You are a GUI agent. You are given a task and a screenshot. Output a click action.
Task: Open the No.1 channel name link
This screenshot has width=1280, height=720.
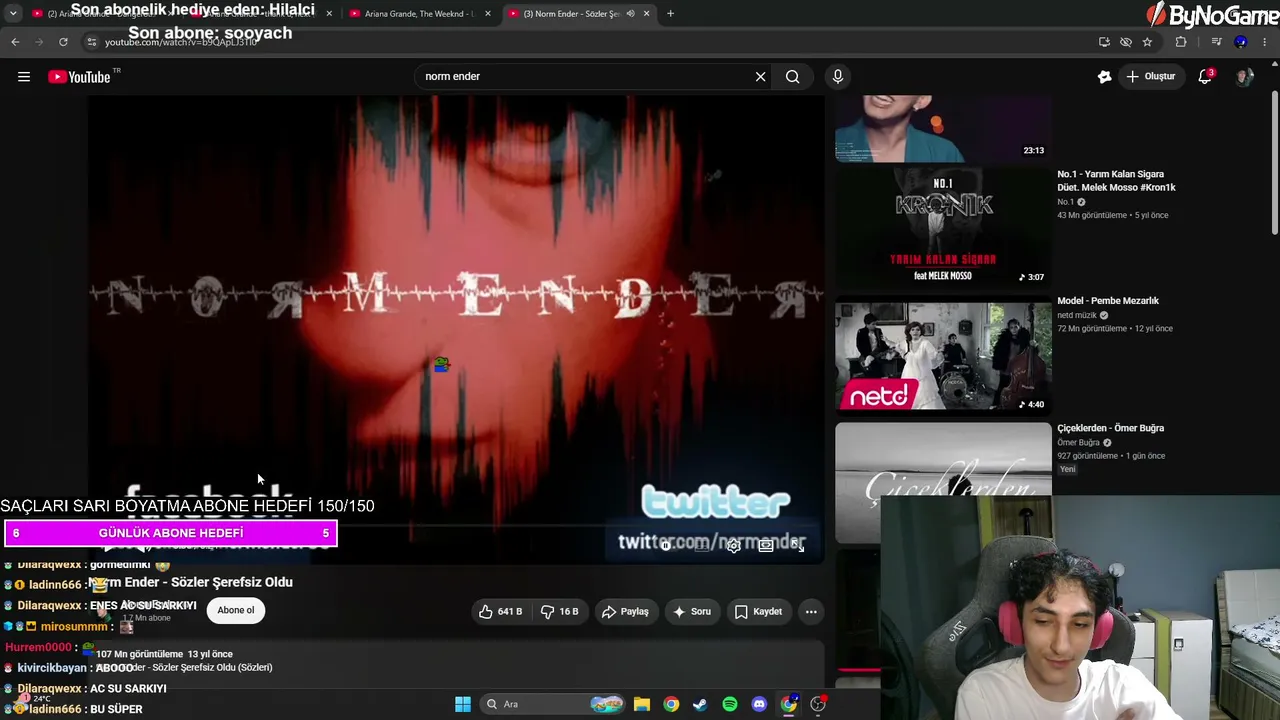[1065, 202]
